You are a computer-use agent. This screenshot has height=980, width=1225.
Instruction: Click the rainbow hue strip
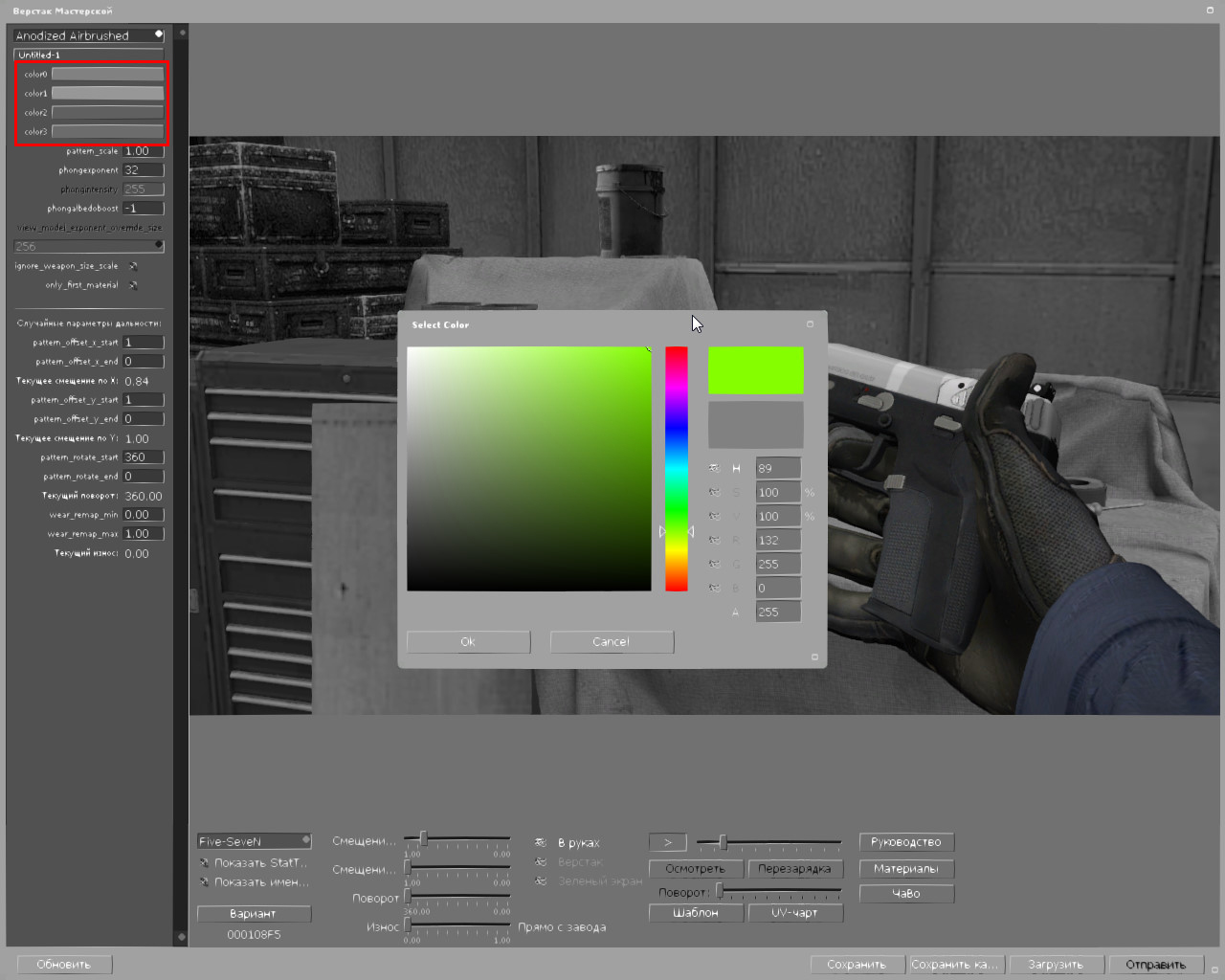(x=677, y=469)
